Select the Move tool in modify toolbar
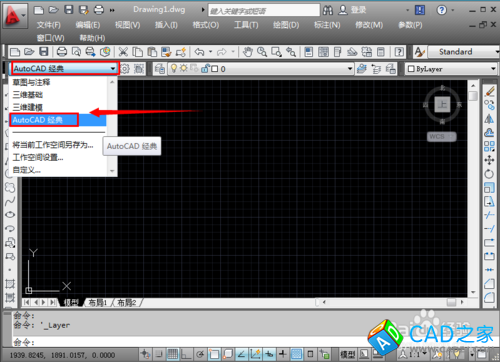Viewport: 500px width, 362px height. 489,160
